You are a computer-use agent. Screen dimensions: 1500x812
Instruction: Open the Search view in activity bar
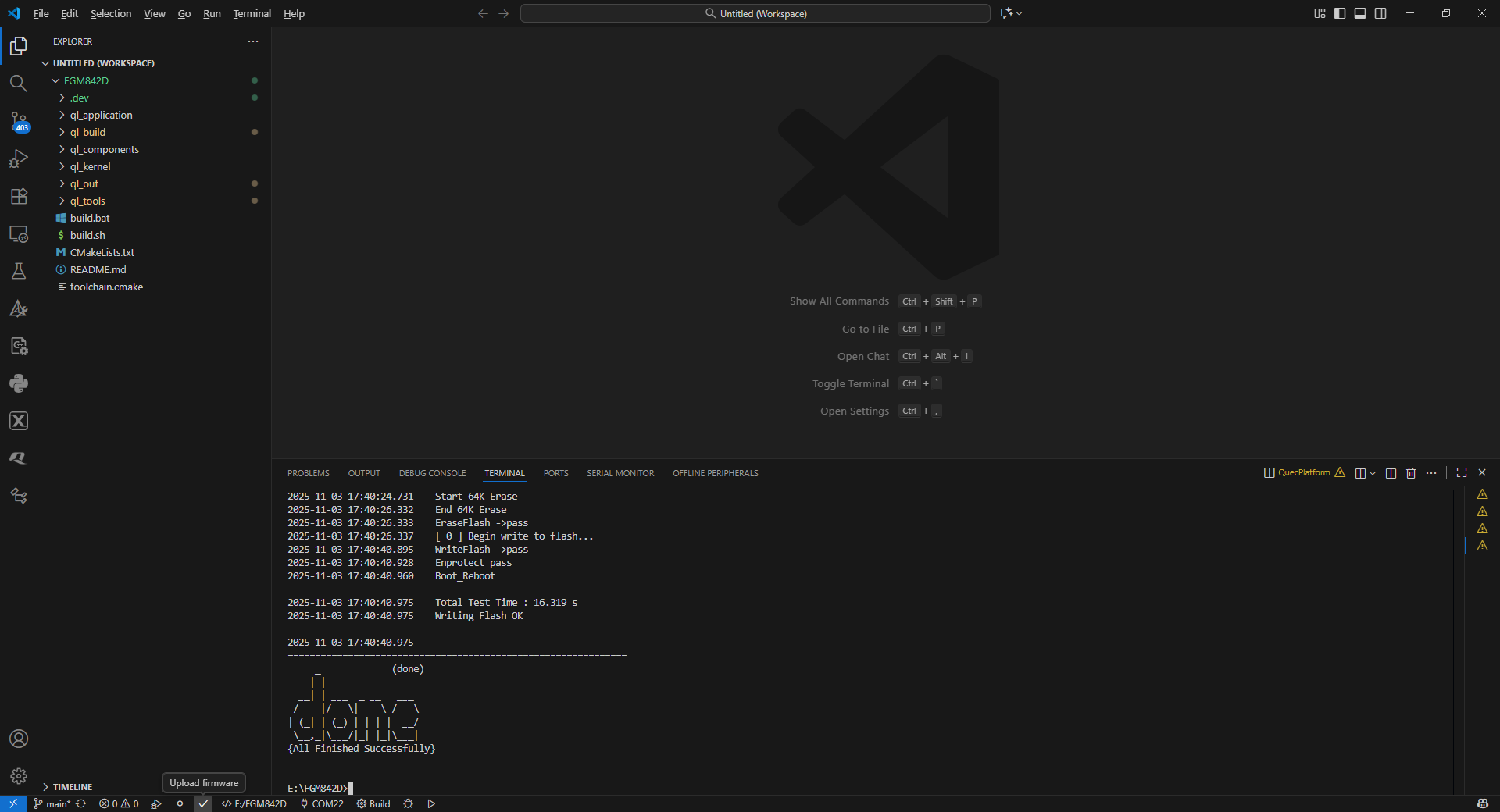pos(19,84)
